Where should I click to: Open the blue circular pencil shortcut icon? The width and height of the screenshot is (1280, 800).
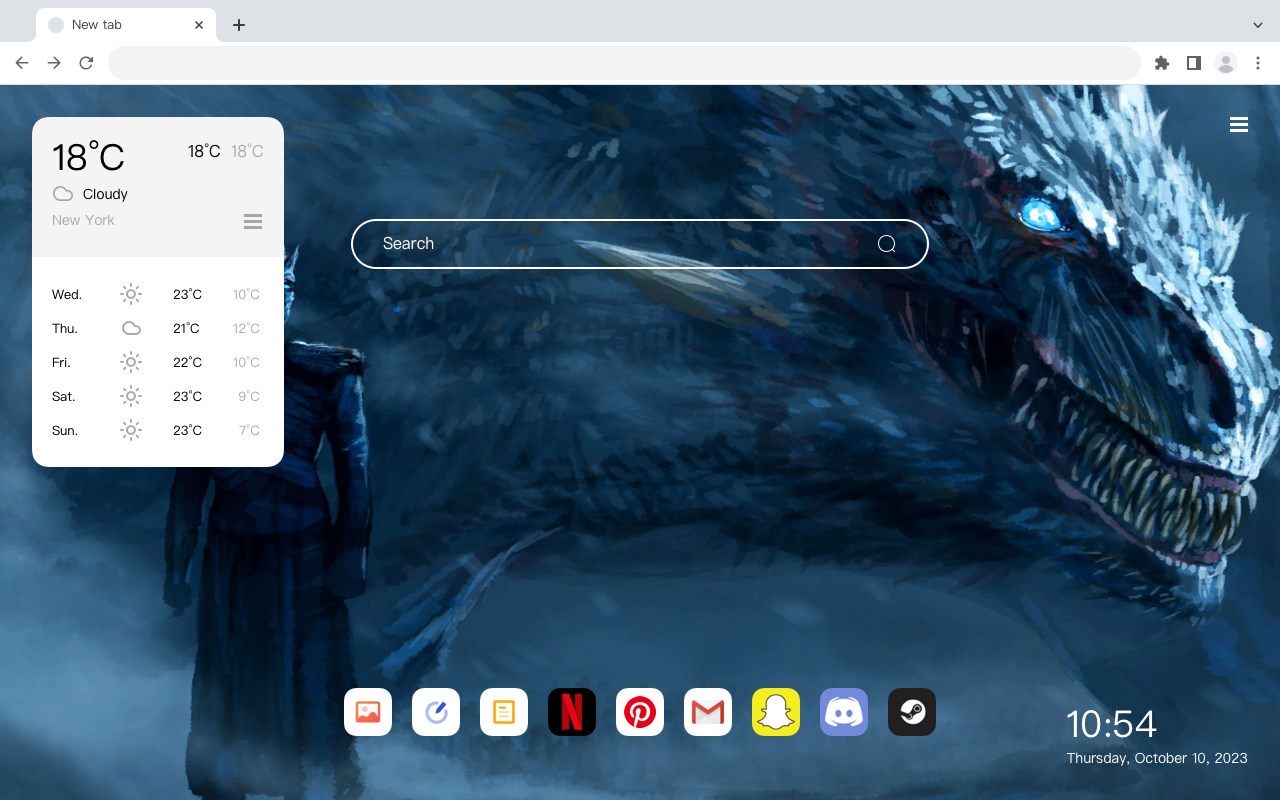click(436, 712)
